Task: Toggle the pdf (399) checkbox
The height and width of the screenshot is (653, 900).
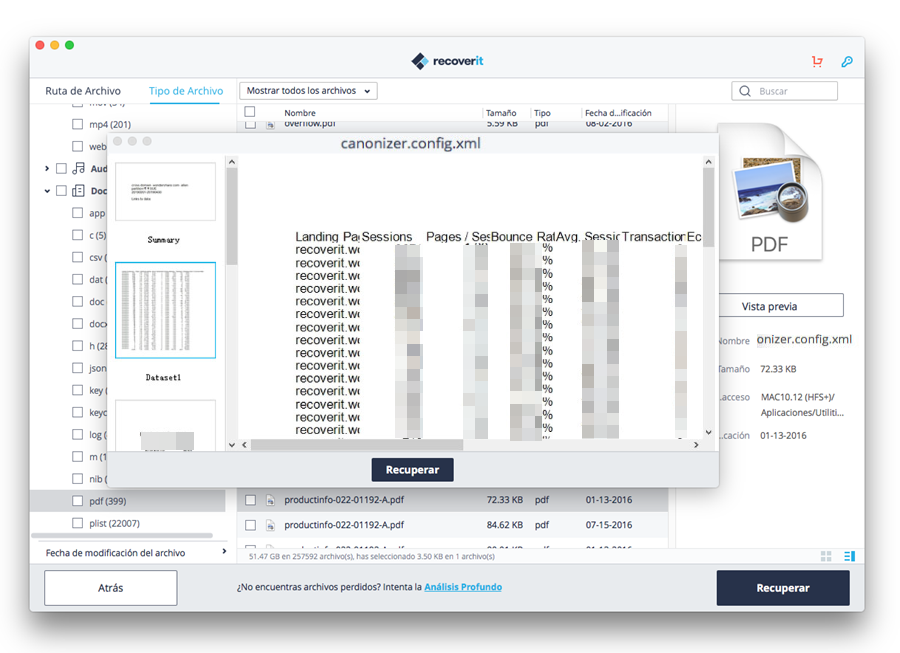Action: pyautogui.click(x=77, y=501)
